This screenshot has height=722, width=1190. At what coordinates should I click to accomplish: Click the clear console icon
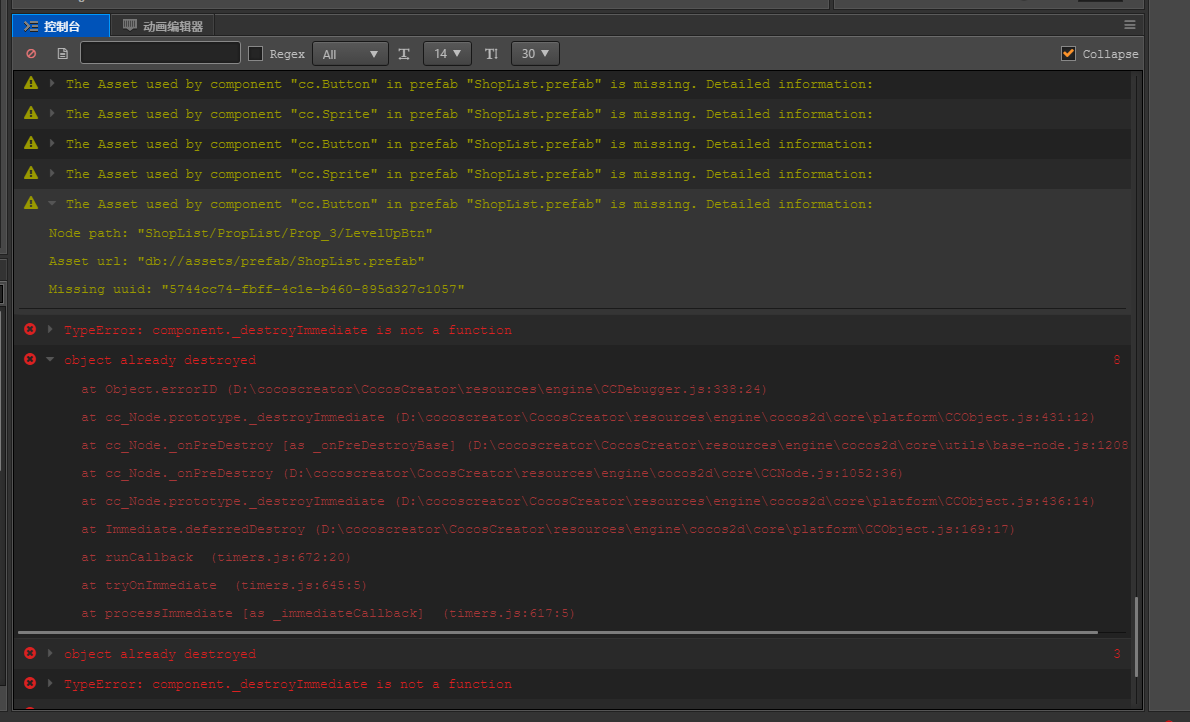31,54
